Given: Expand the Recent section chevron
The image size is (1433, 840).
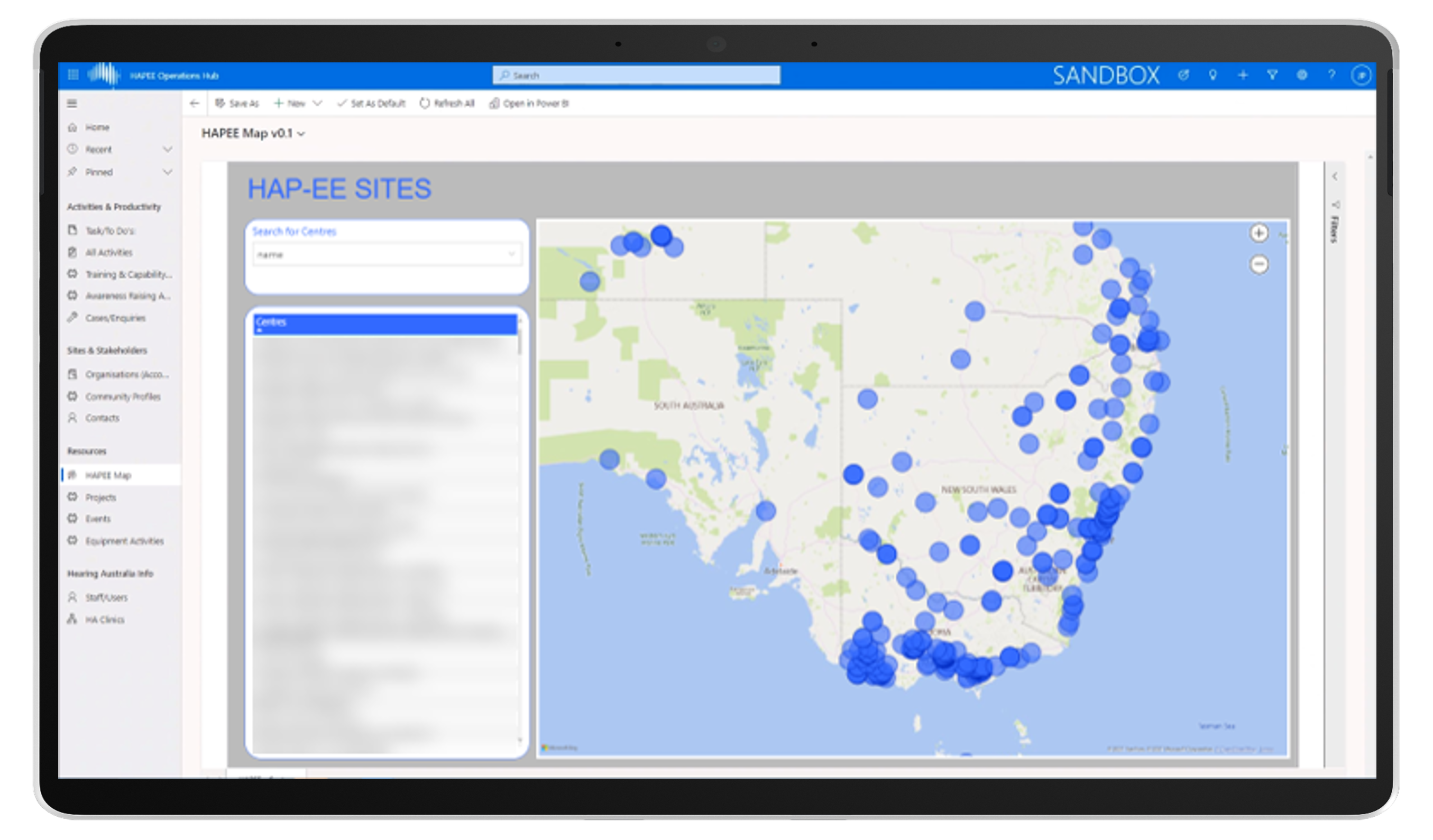Looking at the screenshot, I should 167,150.
